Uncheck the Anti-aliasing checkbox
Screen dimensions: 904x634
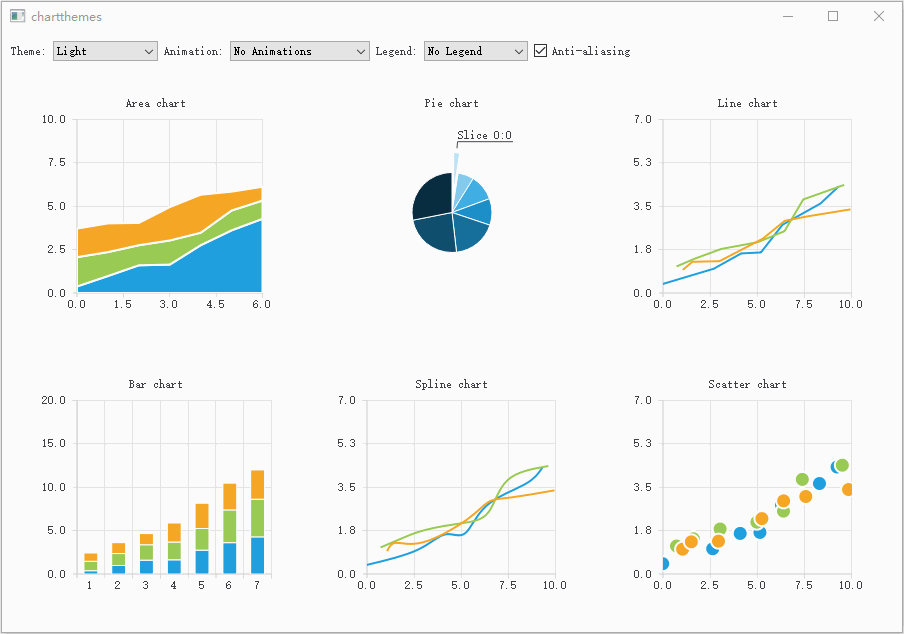coord(540,51)
